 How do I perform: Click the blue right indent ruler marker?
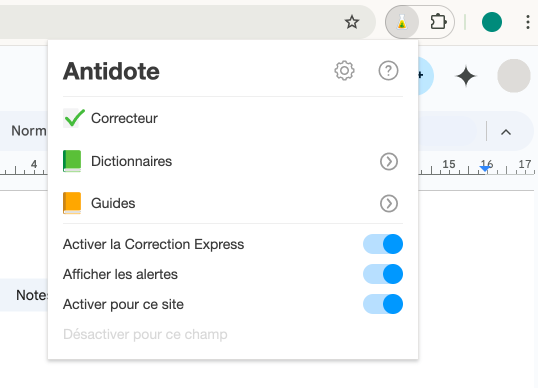pos(484,168)
